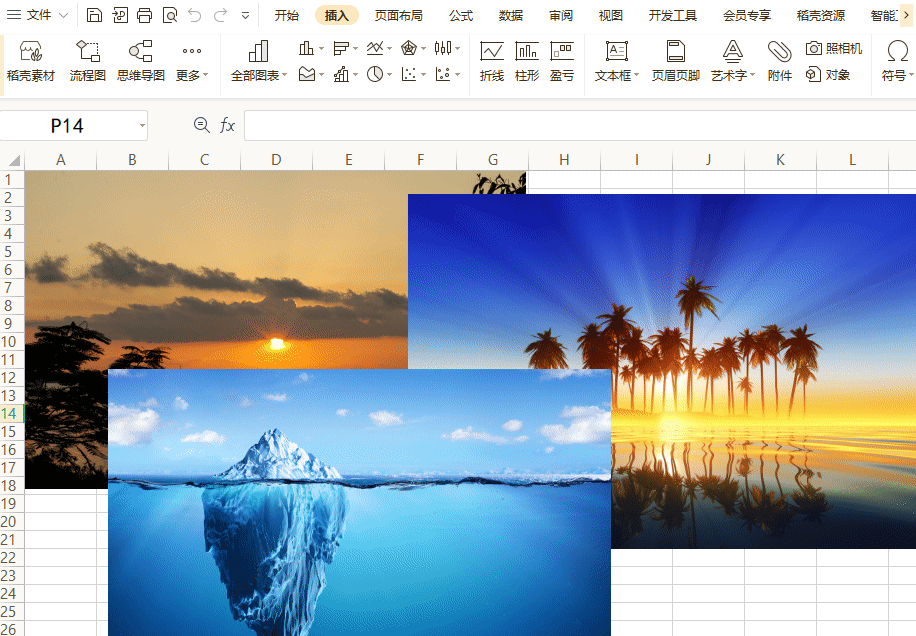Open the 符号 symbol dropdown
Screen dimensions: 916x636
coord(897,61)
